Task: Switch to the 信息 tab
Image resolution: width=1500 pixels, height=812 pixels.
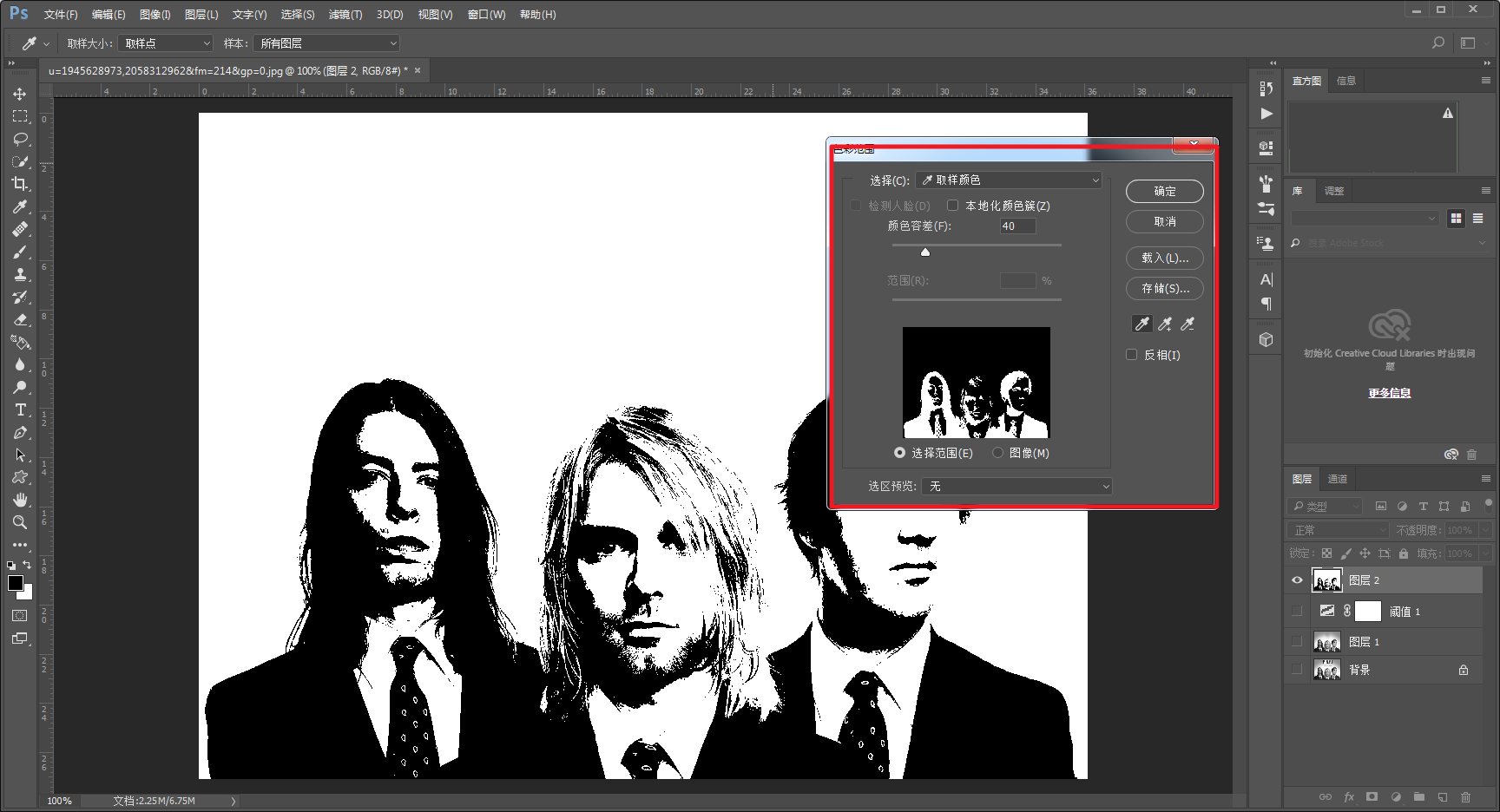Action: pyautogui.click(x=1346, y=81)
